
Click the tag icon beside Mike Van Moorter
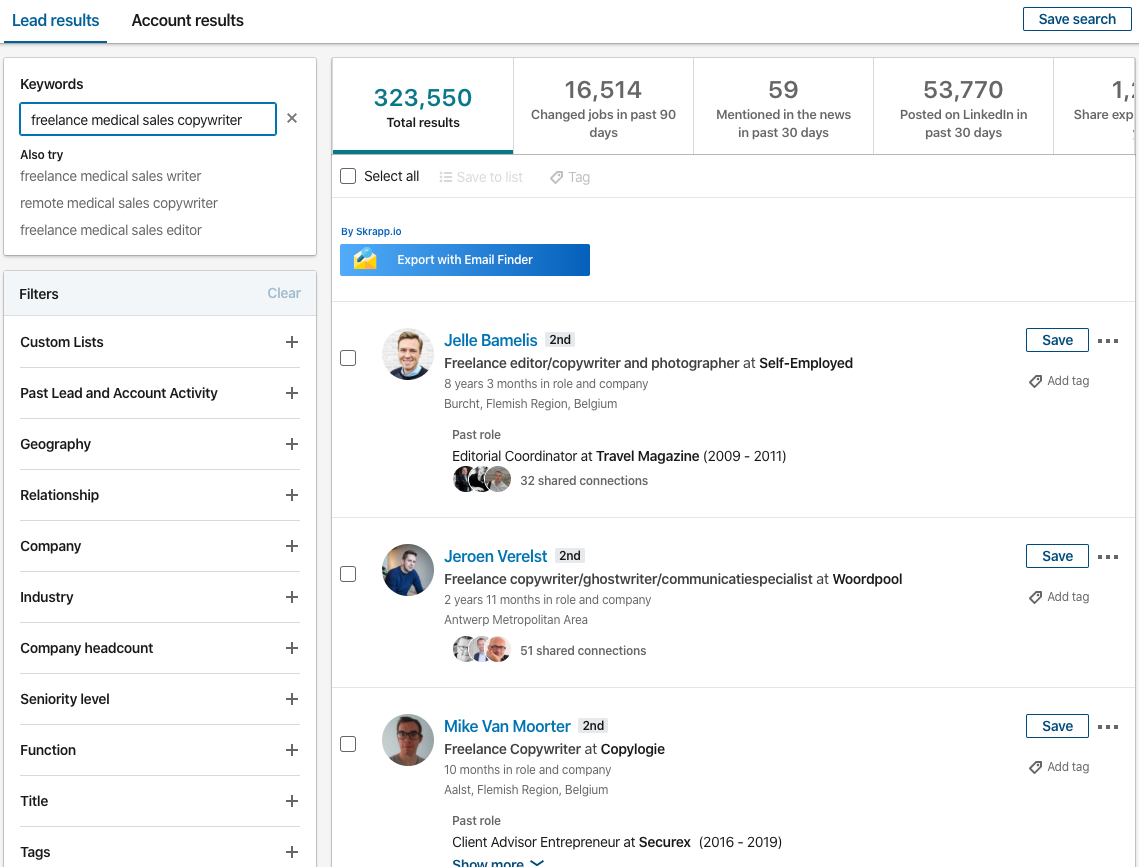tap(1035, 767)
